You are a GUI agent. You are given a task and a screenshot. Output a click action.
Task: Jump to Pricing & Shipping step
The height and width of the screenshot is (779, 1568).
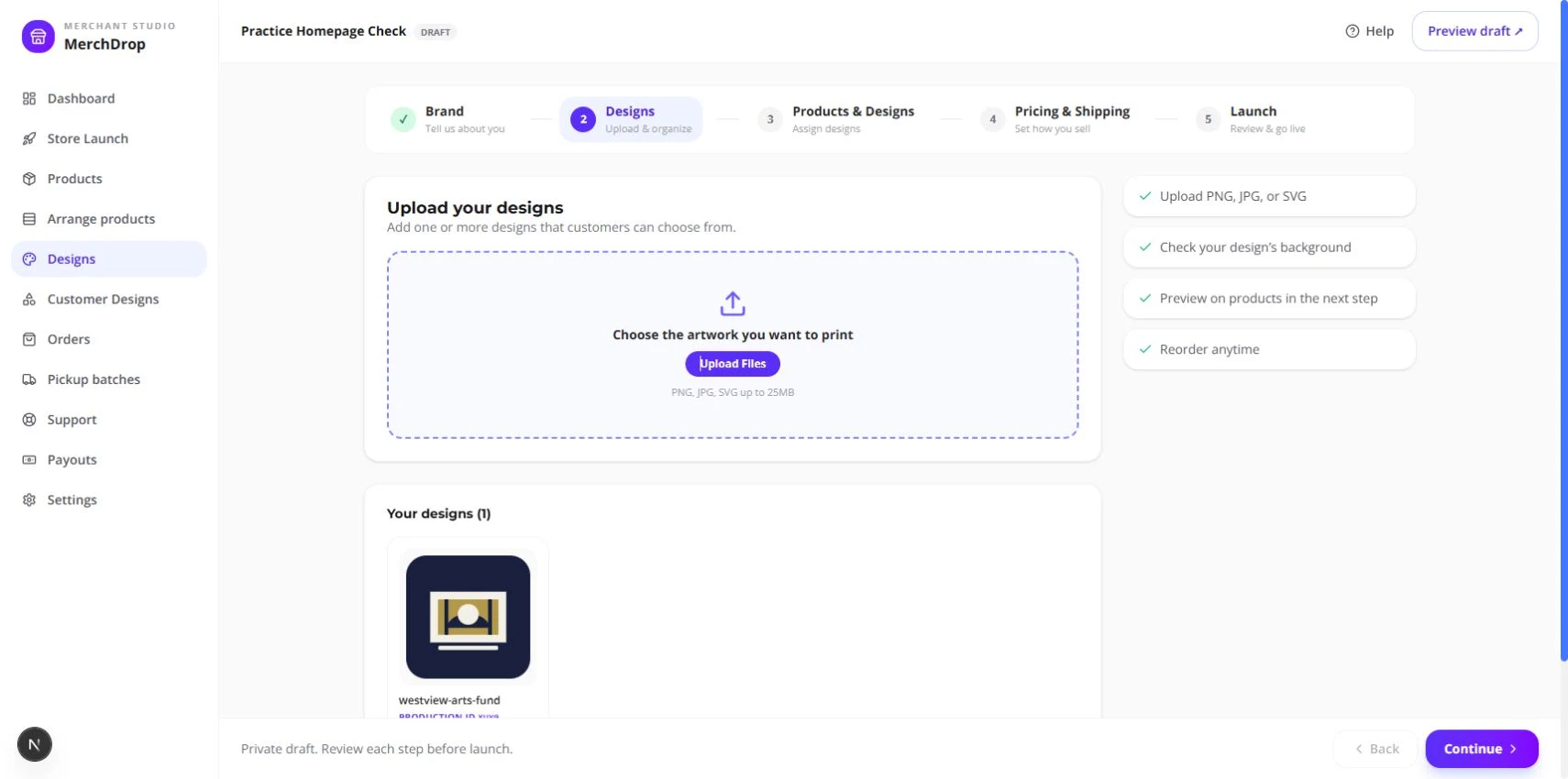pos(1056,119)
